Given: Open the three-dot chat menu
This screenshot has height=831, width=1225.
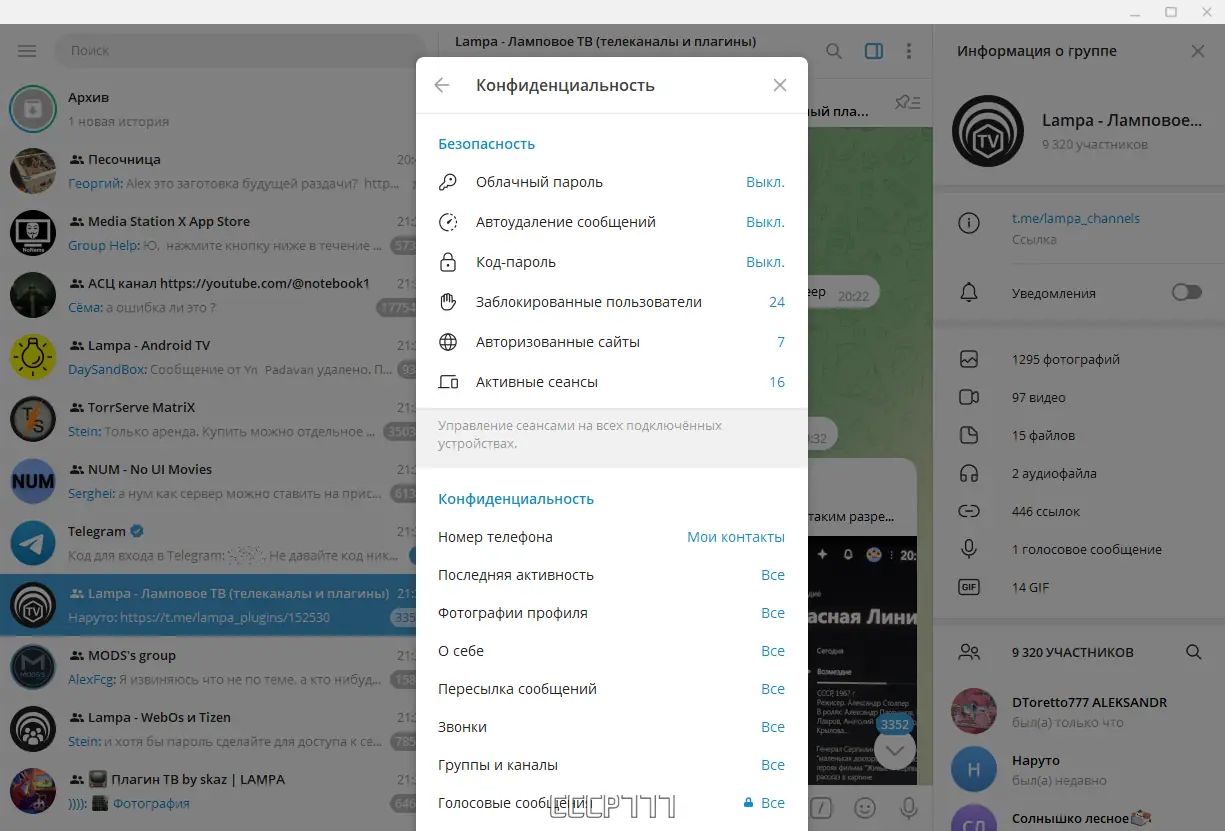Looking at the screenshot, I should click(x=908, y=51).
